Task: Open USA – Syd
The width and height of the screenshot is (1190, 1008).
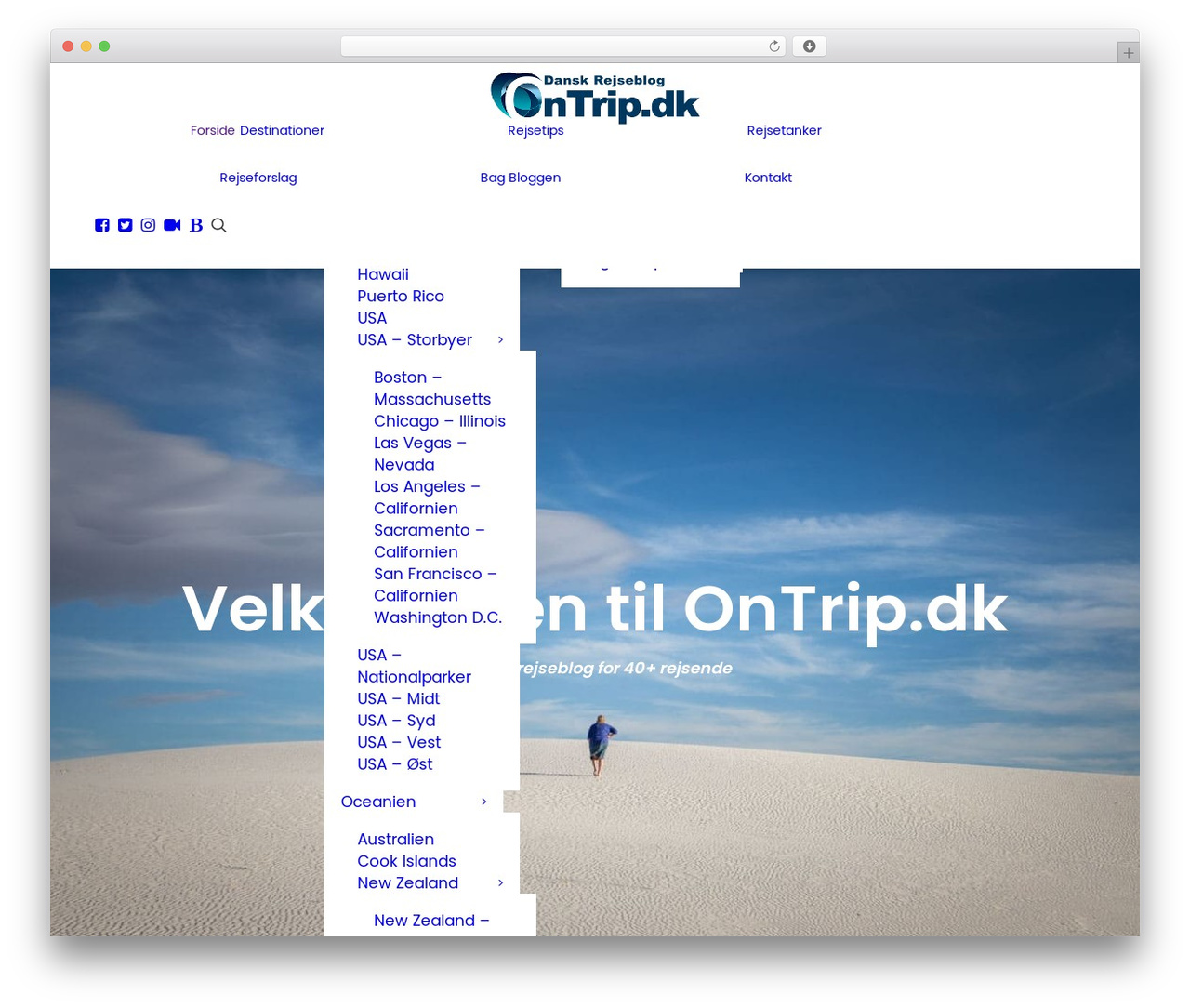Action: [x=396, y=721]
